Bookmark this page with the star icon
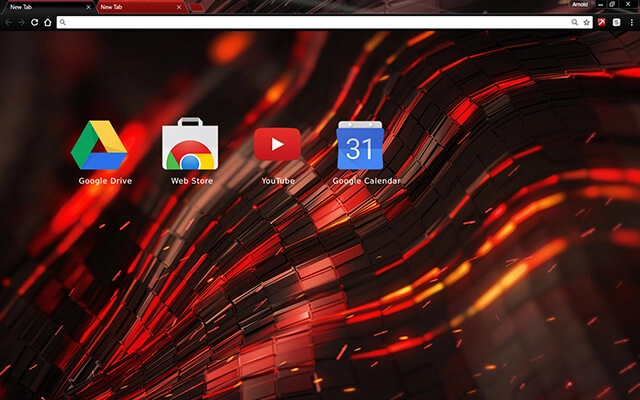Viewport: 640px width, 400px height. (x=587, y=22)
